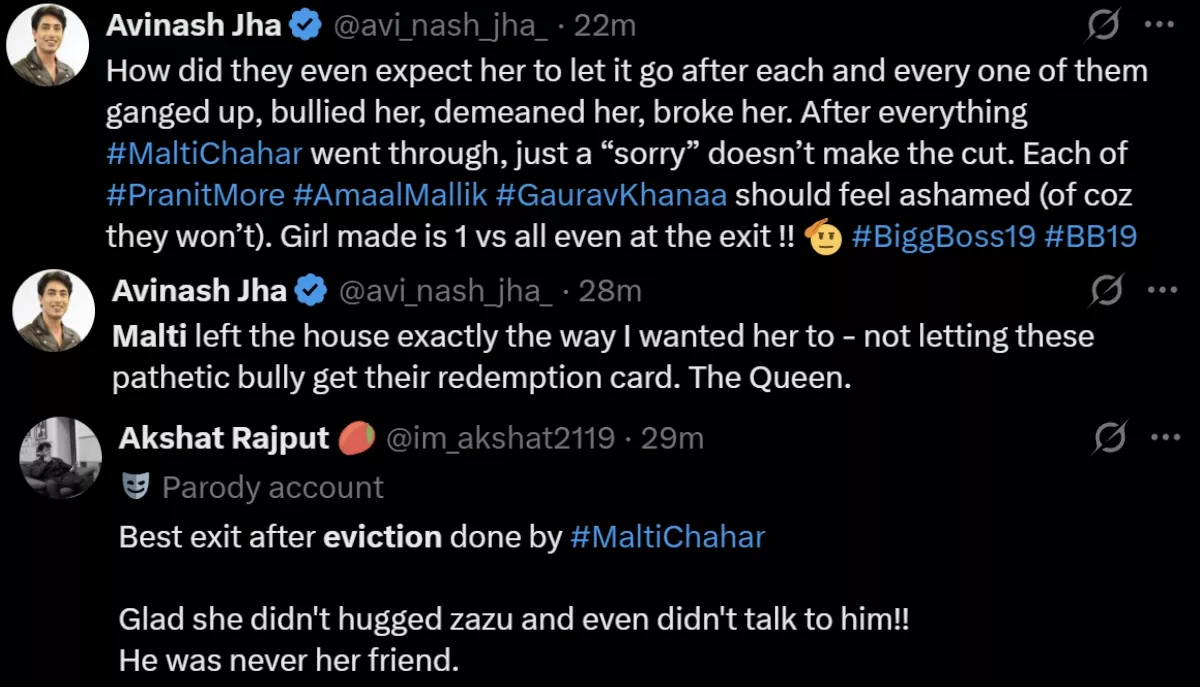1200x687 pixels.
Task: Click verified badge on second Avinash Jha tweet
Action: coord(311,291)
